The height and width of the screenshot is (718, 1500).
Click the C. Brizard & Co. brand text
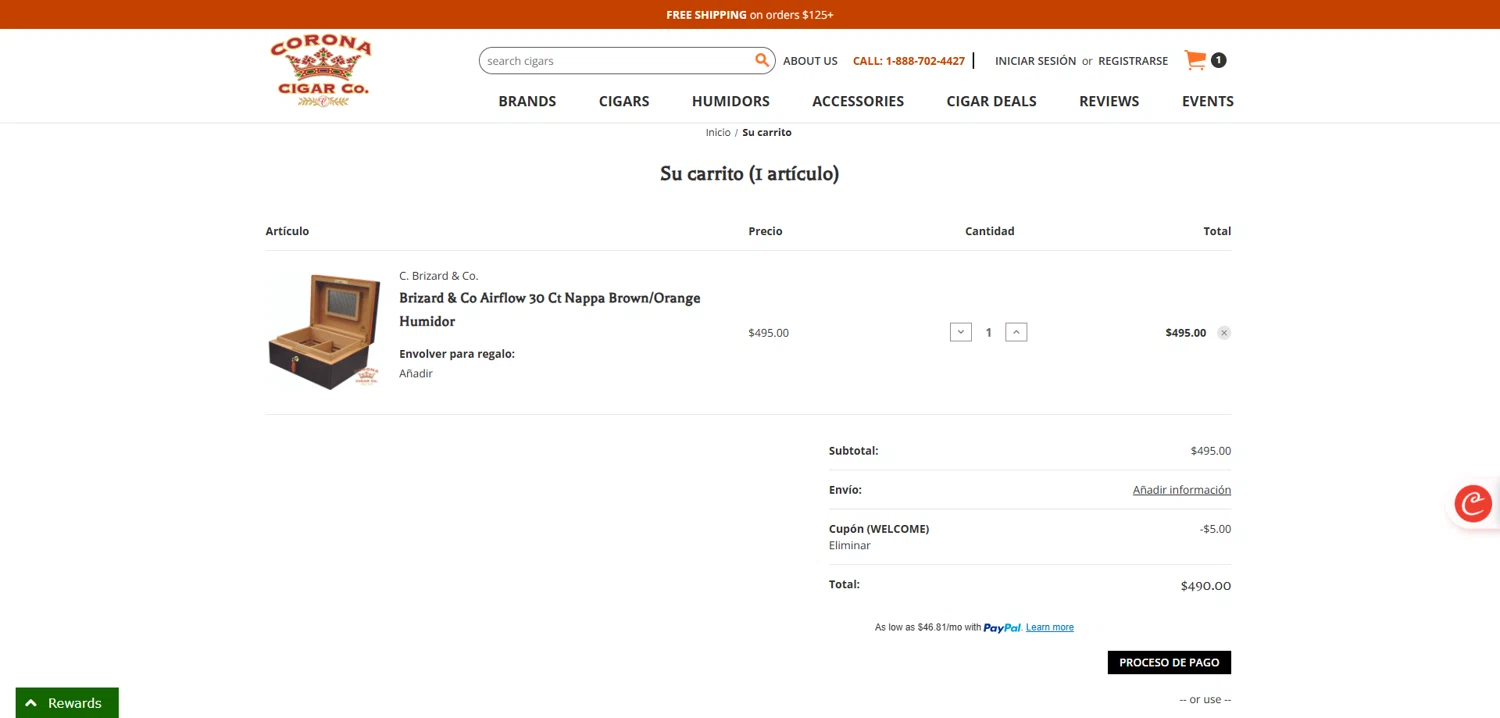(x=439, y=276)
